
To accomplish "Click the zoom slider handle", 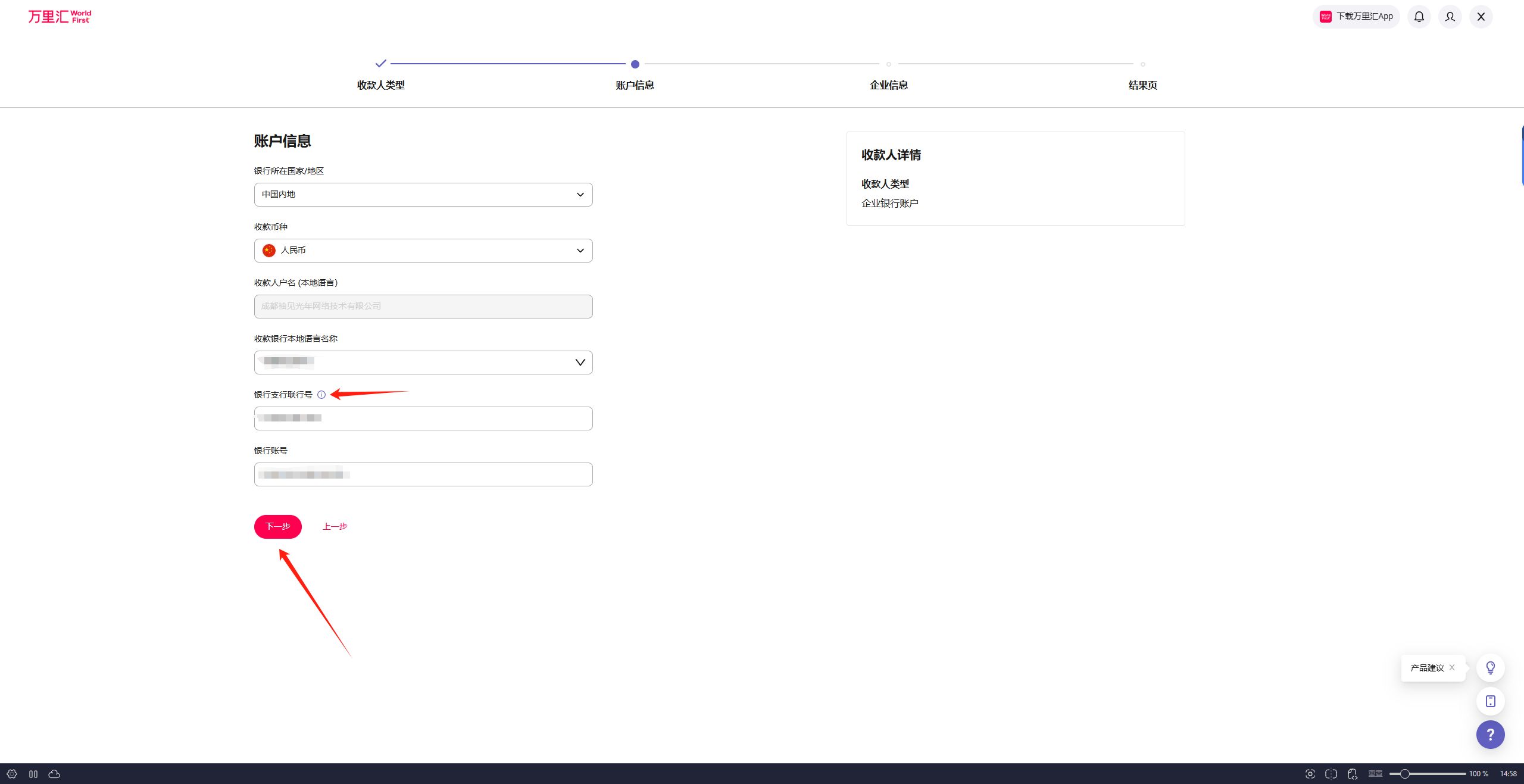I will pyautogui.click(x=1404, y=774).
